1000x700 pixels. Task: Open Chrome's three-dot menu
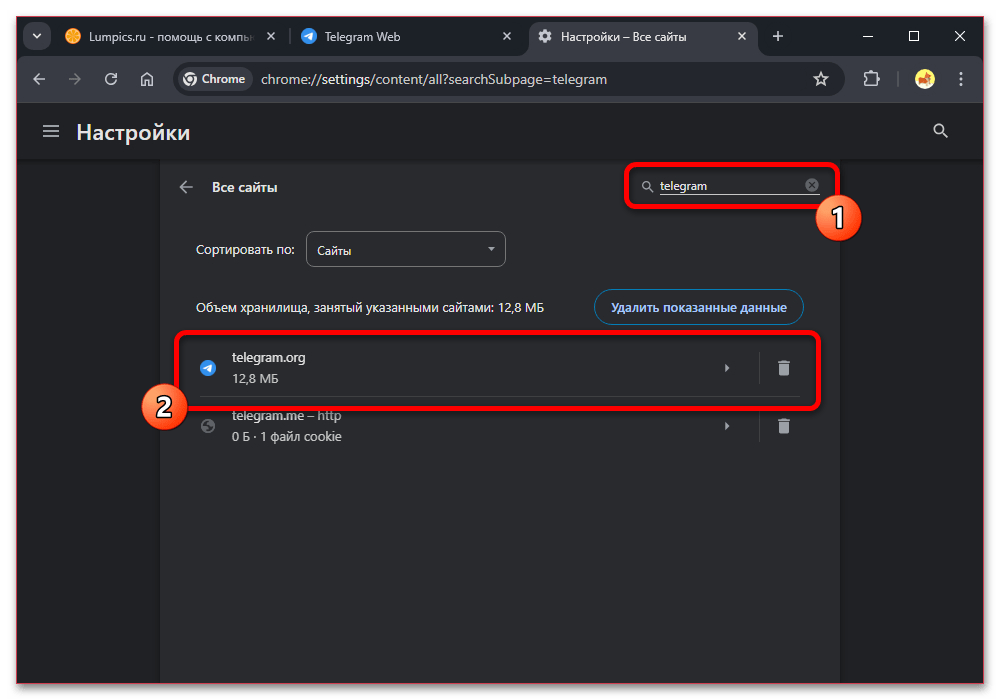(x=960, y=79)
